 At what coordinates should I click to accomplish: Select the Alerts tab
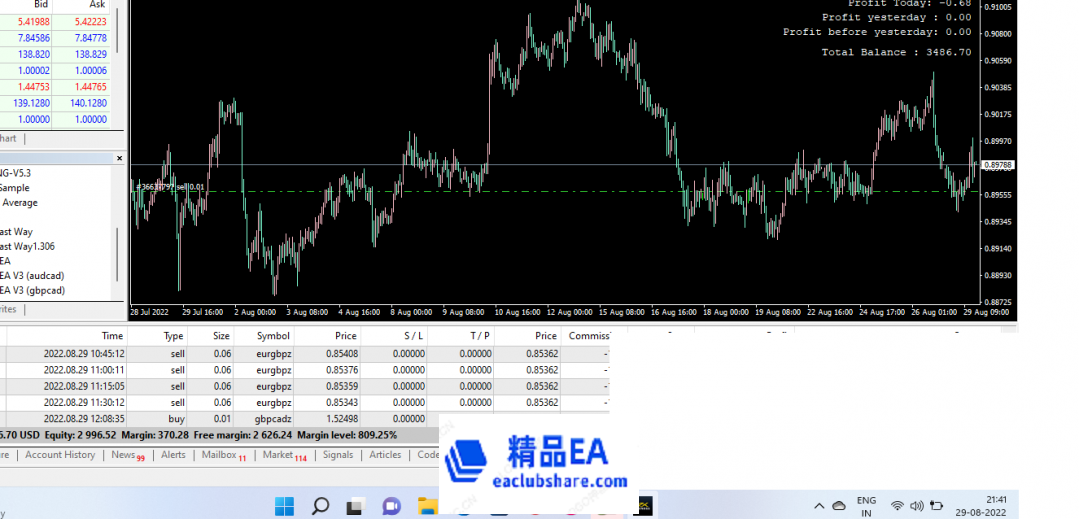pos(173,455)
